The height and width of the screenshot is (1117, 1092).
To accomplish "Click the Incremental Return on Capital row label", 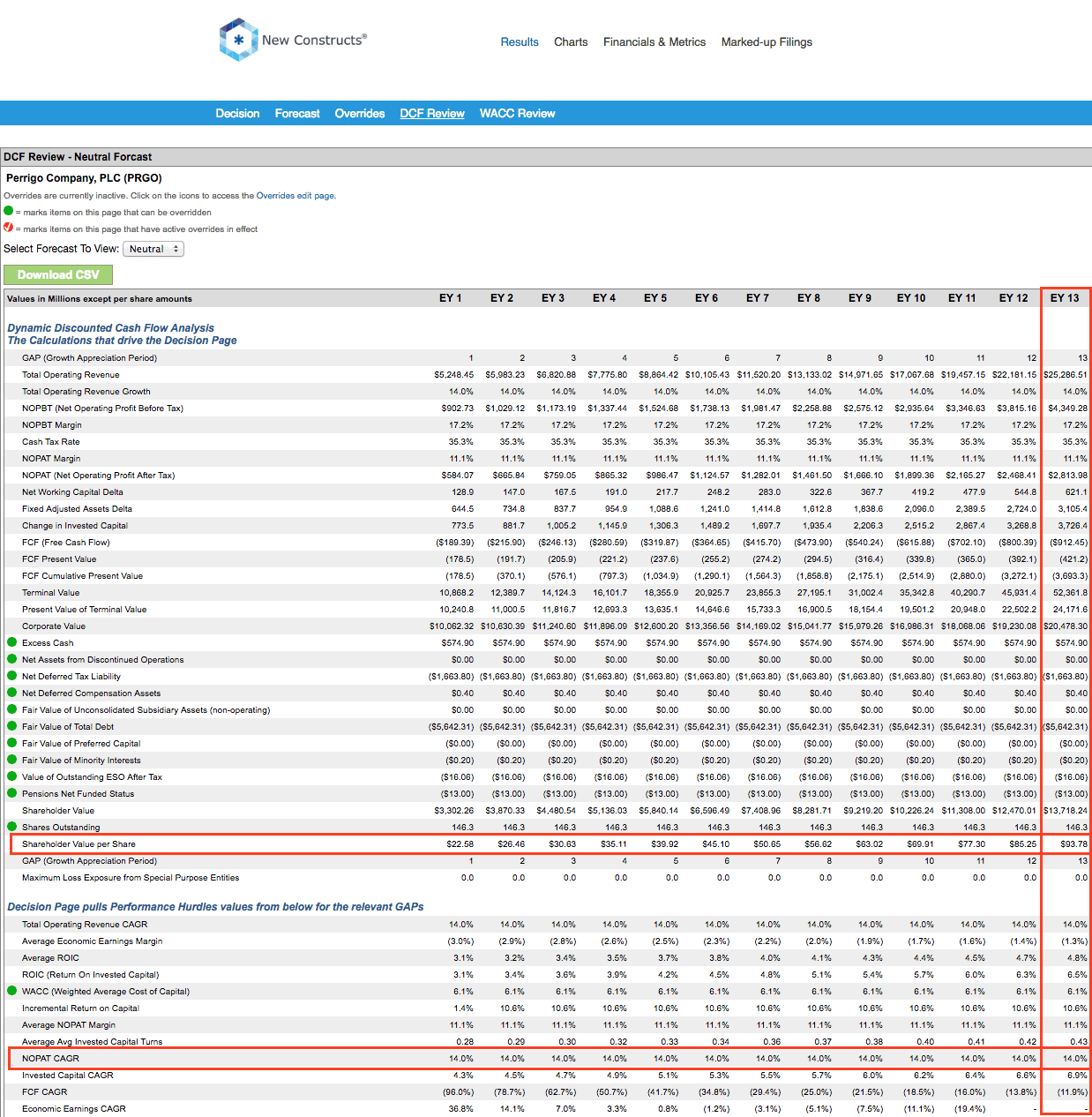I will pyautogui.click(x=80, y=1008).
